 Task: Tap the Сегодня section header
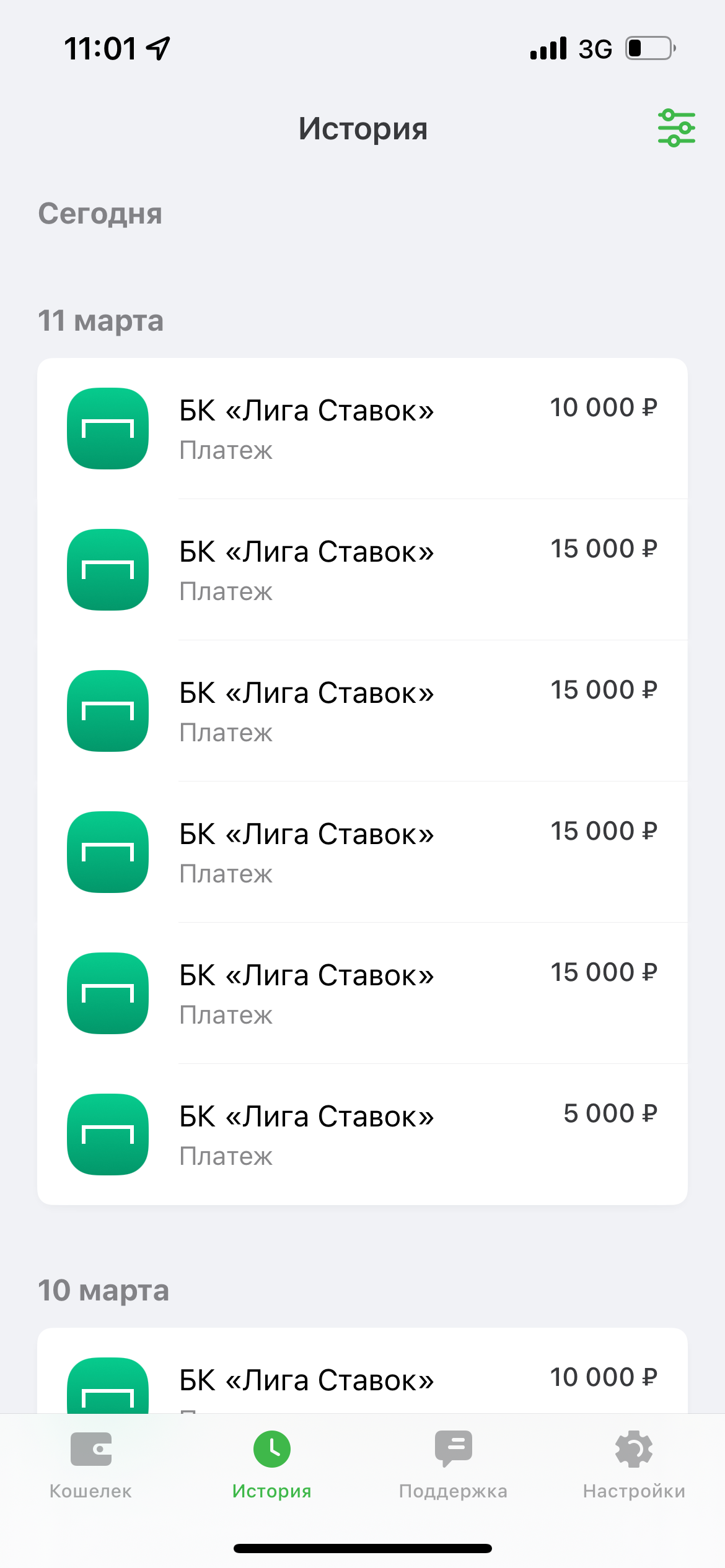[x=100, y=214]
